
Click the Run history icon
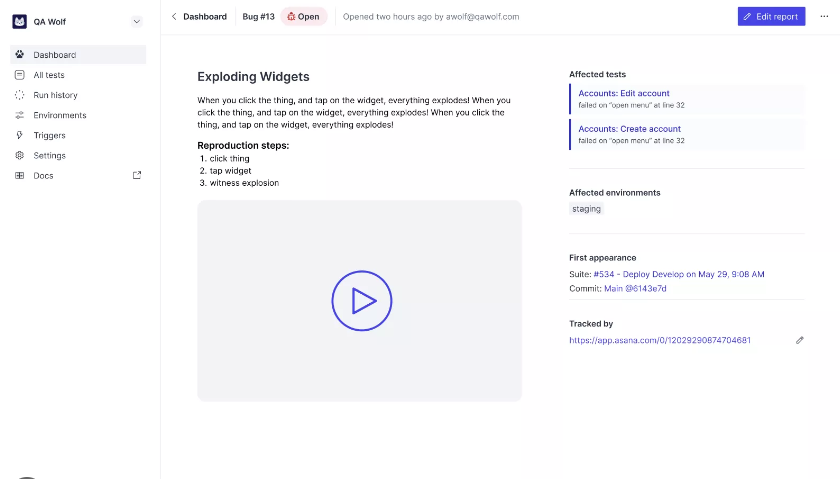[x=20, y=95]
